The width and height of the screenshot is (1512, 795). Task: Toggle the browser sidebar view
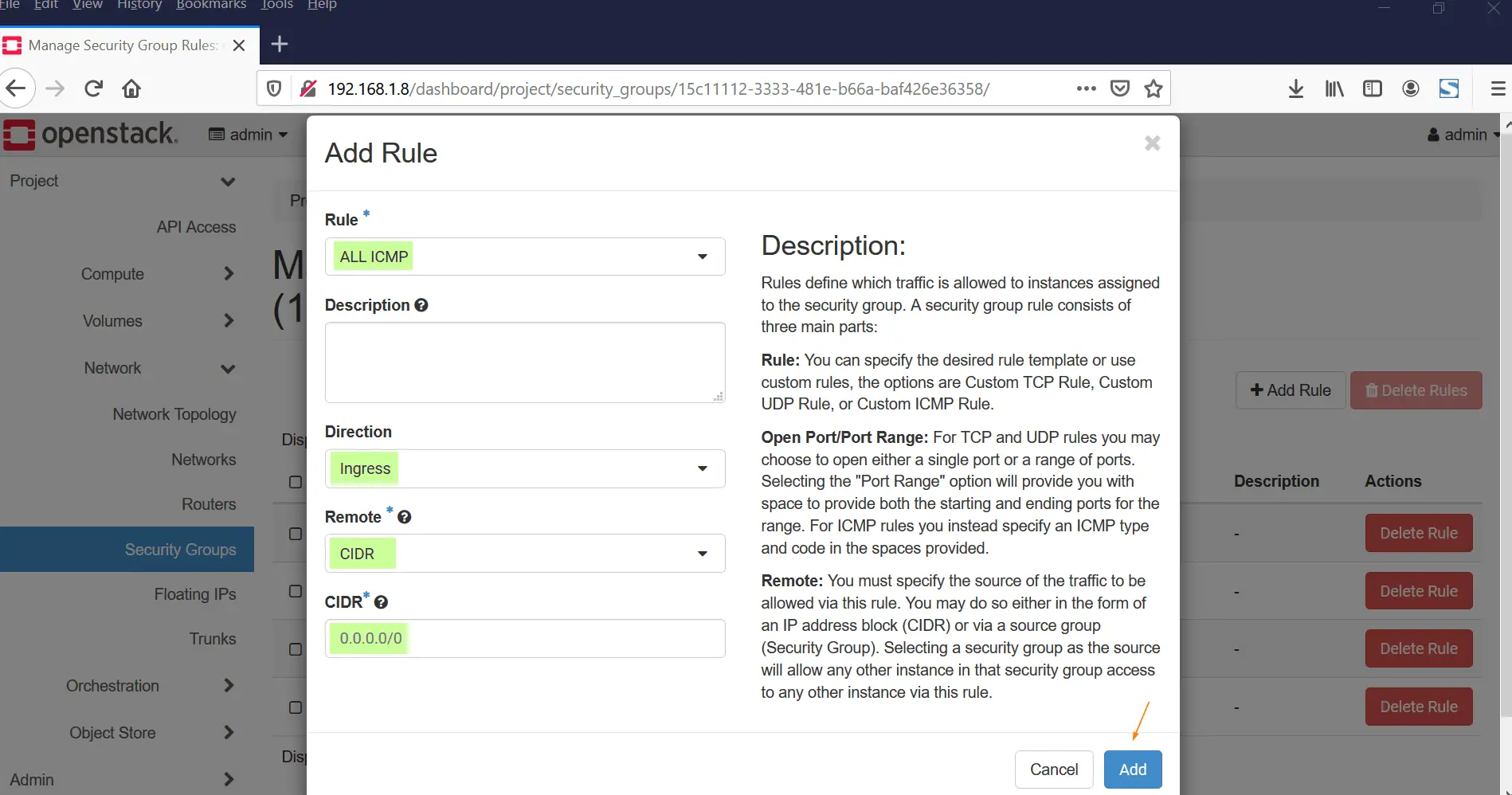pos(1373,88)
